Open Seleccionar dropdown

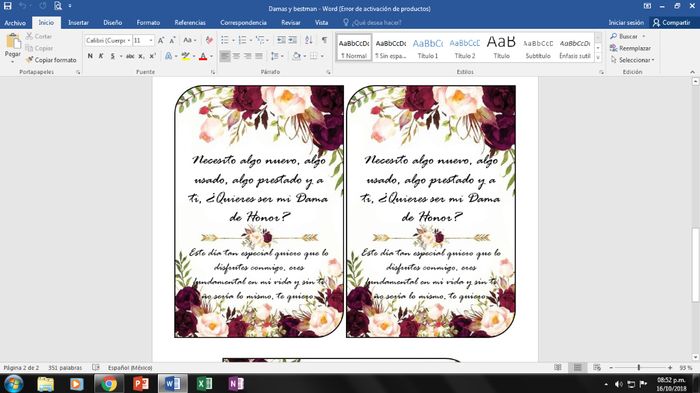[x=632, y=59]
